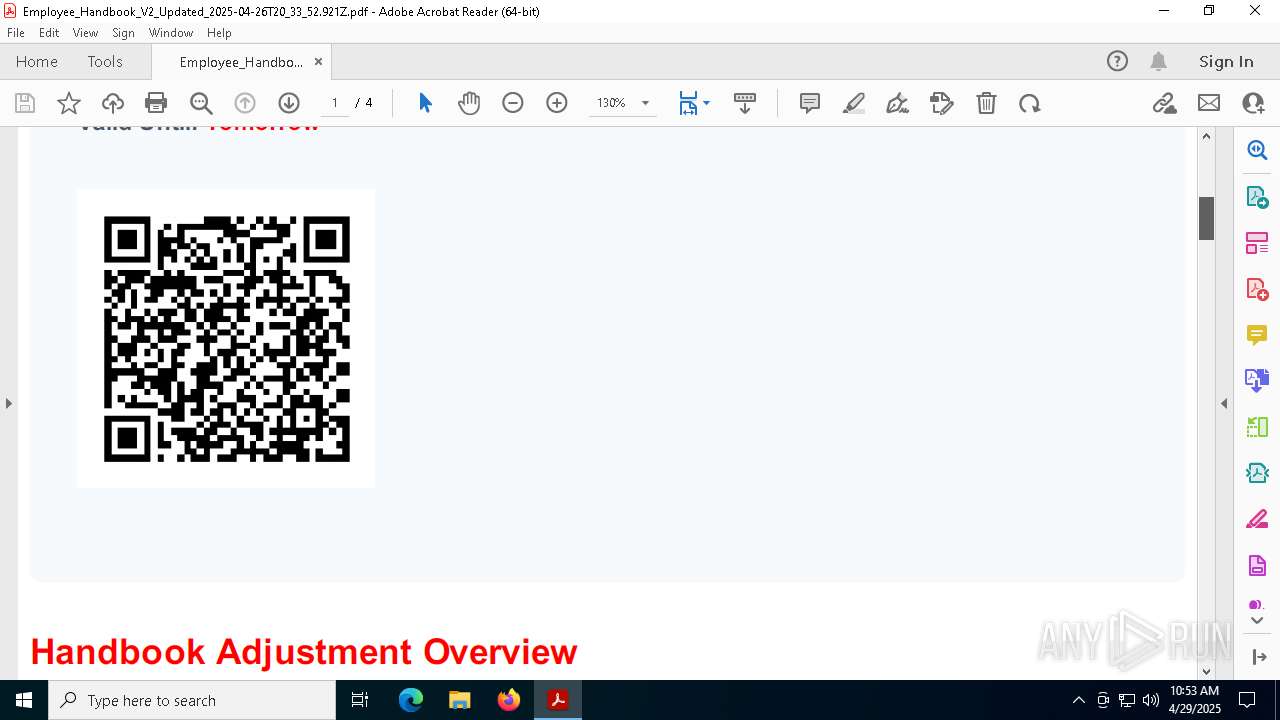Zoom out with the minus button
Image resolution: width=1280 pixels, height=720 pixels.
point(513,103)
